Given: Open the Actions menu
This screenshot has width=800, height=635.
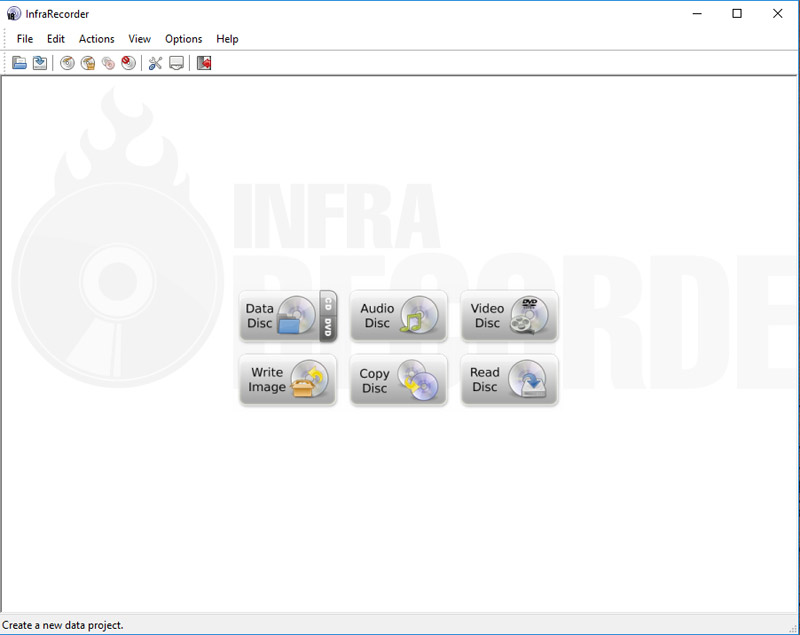Looking at the screenshot, I should (96, 39).
